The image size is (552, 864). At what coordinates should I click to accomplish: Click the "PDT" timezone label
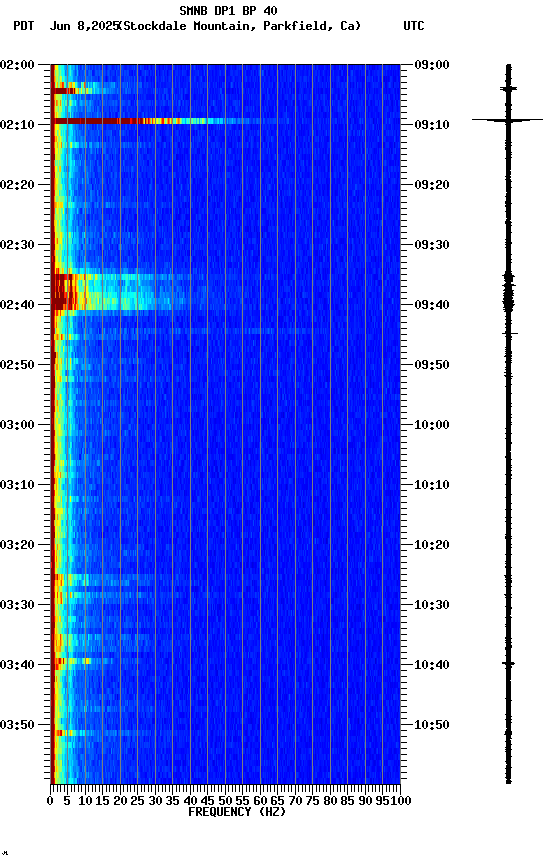coord(24,26)
